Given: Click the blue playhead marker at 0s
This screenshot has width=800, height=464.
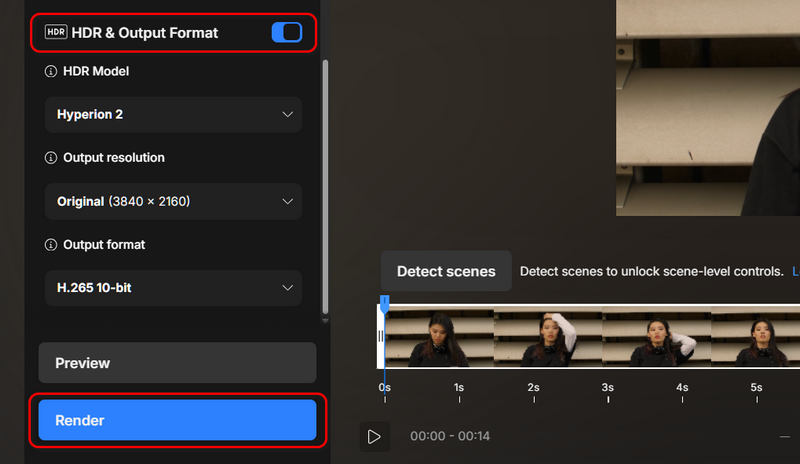Looking at the screenshot, I should (385, 303).
